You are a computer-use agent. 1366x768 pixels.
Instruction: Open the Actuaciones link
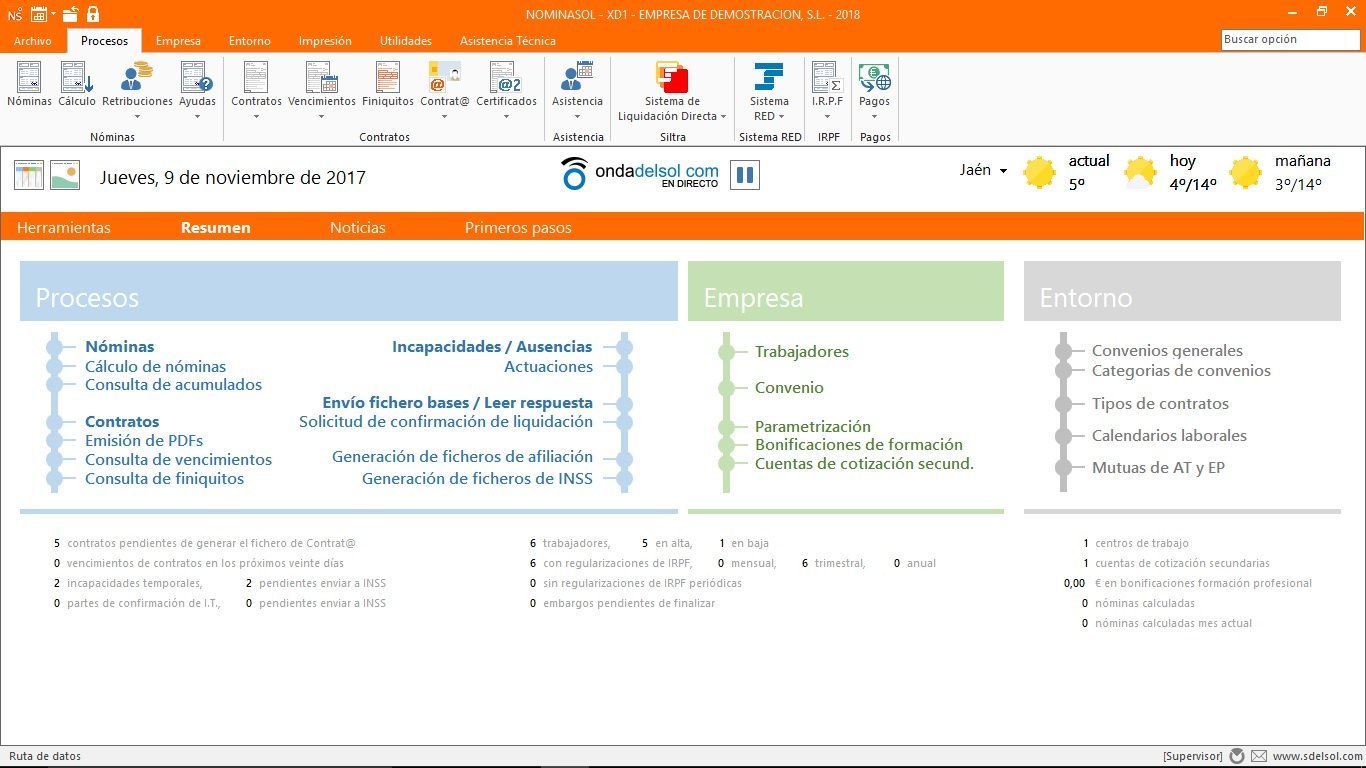click(548, 366)
